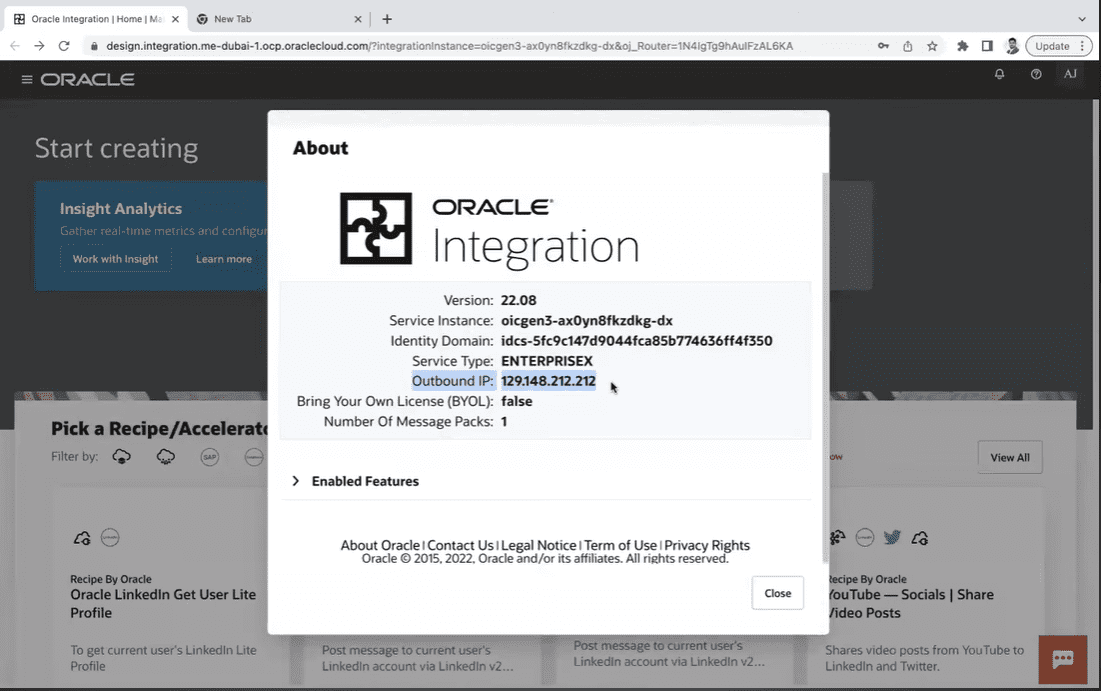Click the password key icon in address bar

click(x=883, y=46)
